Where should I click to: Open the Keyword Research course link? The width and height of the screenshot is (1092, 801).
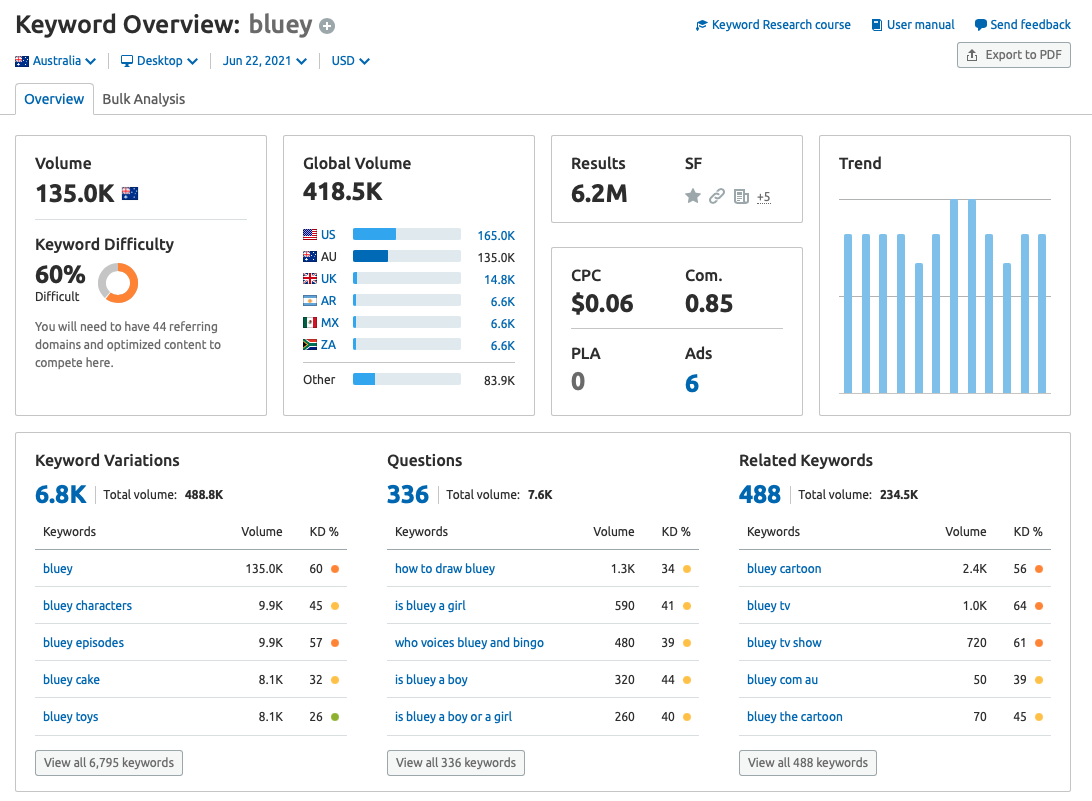tap(773, 25)
